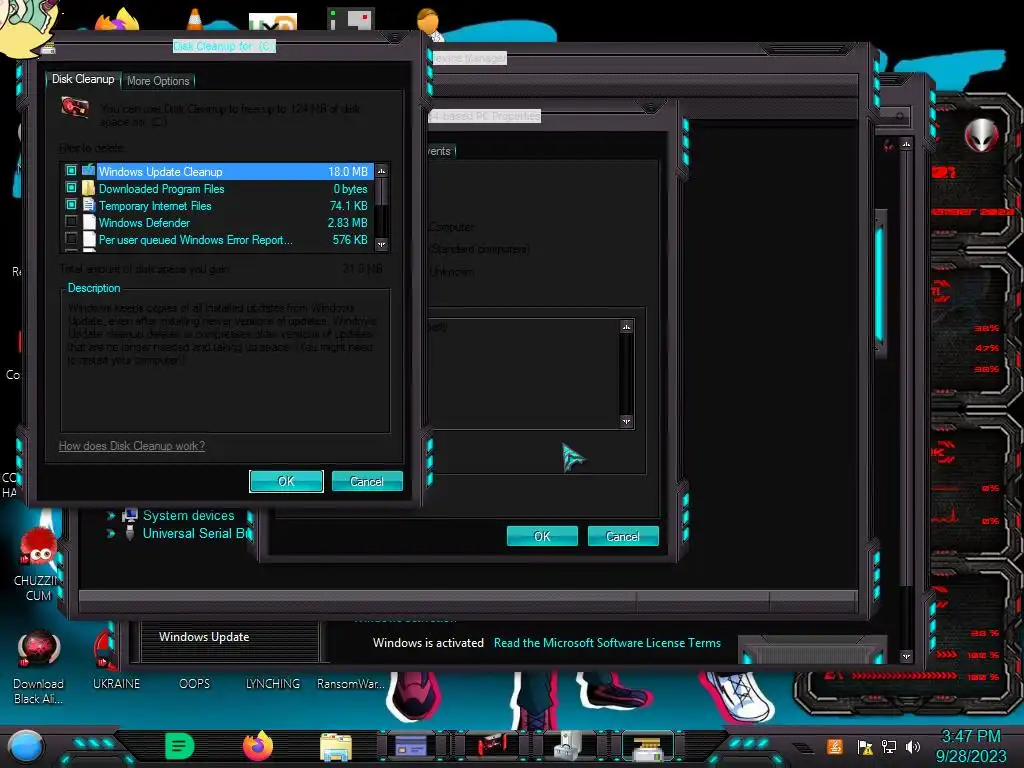Switch to Device Manager taskbar button
The height and width of the screenshot is (768, 1024).
(568, 746)
